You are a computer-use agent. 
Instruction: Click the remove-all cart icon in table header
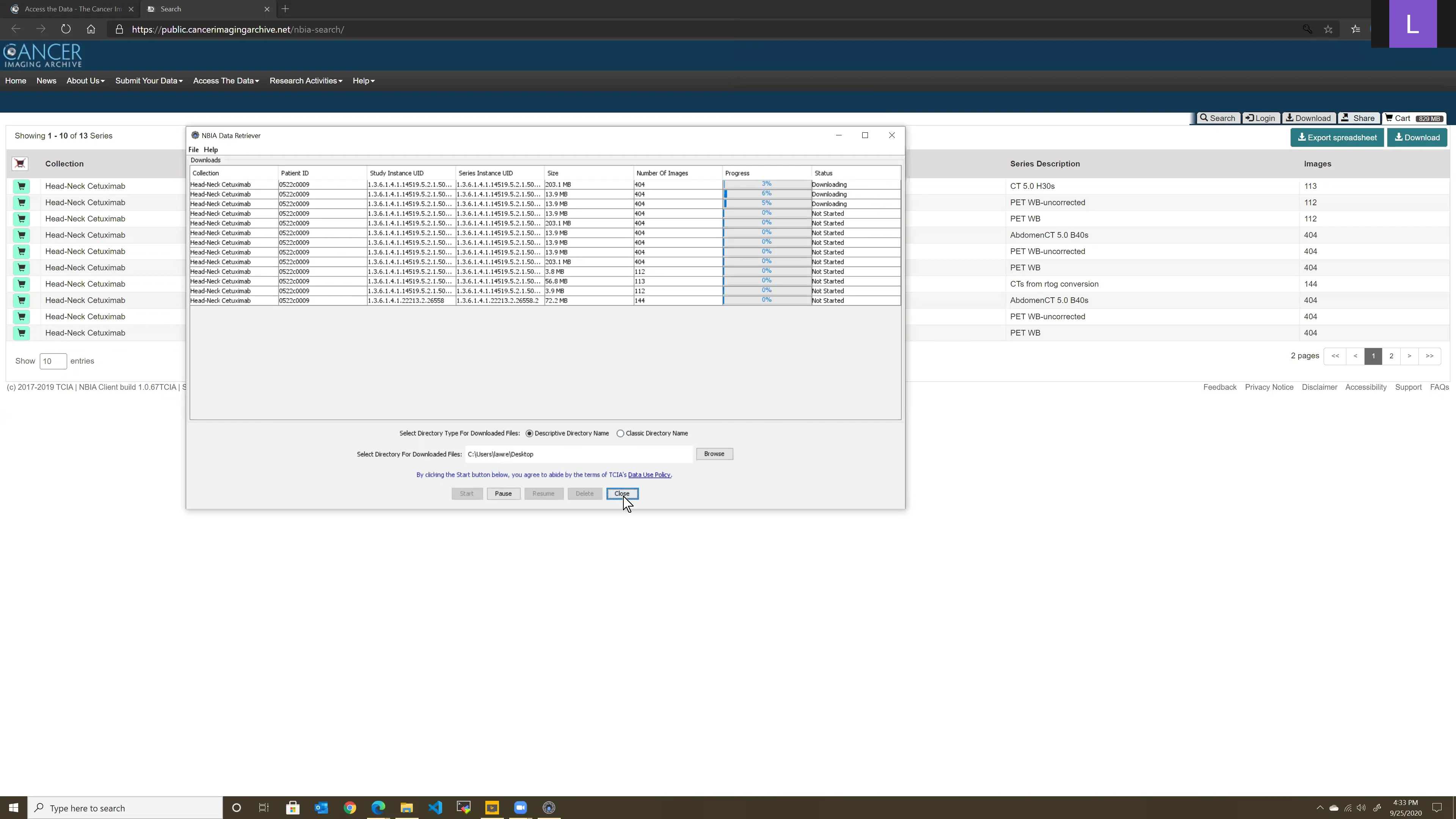tap(20, 164)
